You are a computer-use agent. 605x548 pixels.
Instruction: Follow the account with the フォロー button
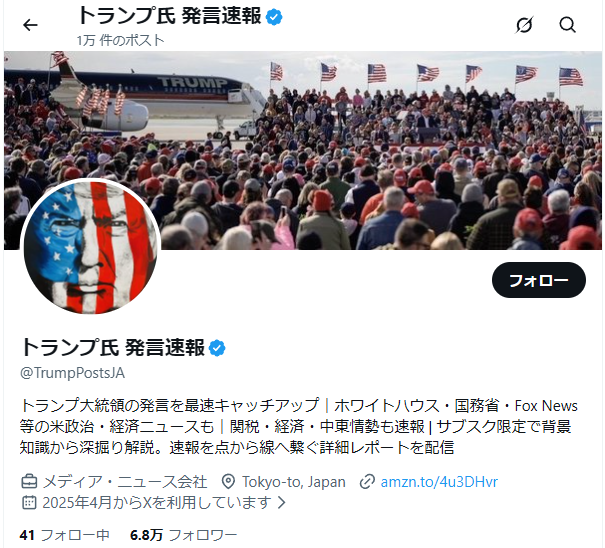(x=539, y=280)
